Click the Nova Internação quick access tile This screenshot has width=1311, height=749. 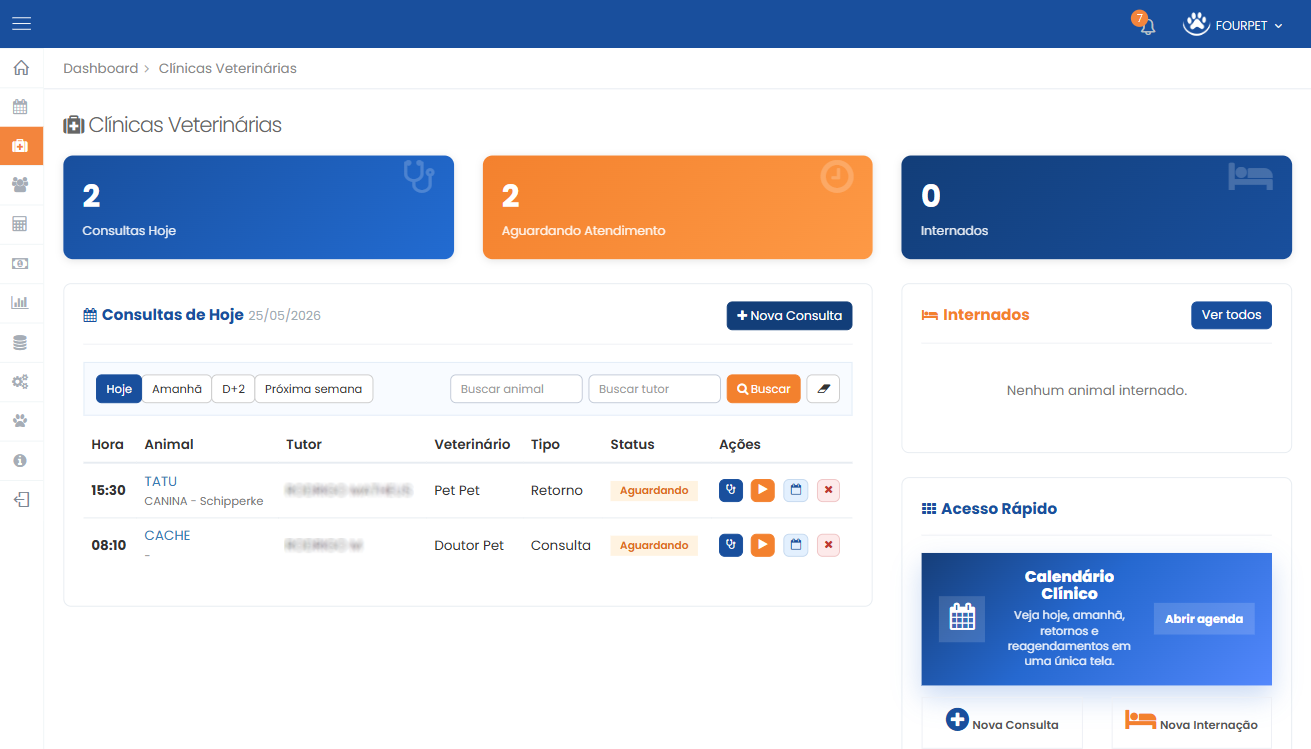[x=1192, y=722]
